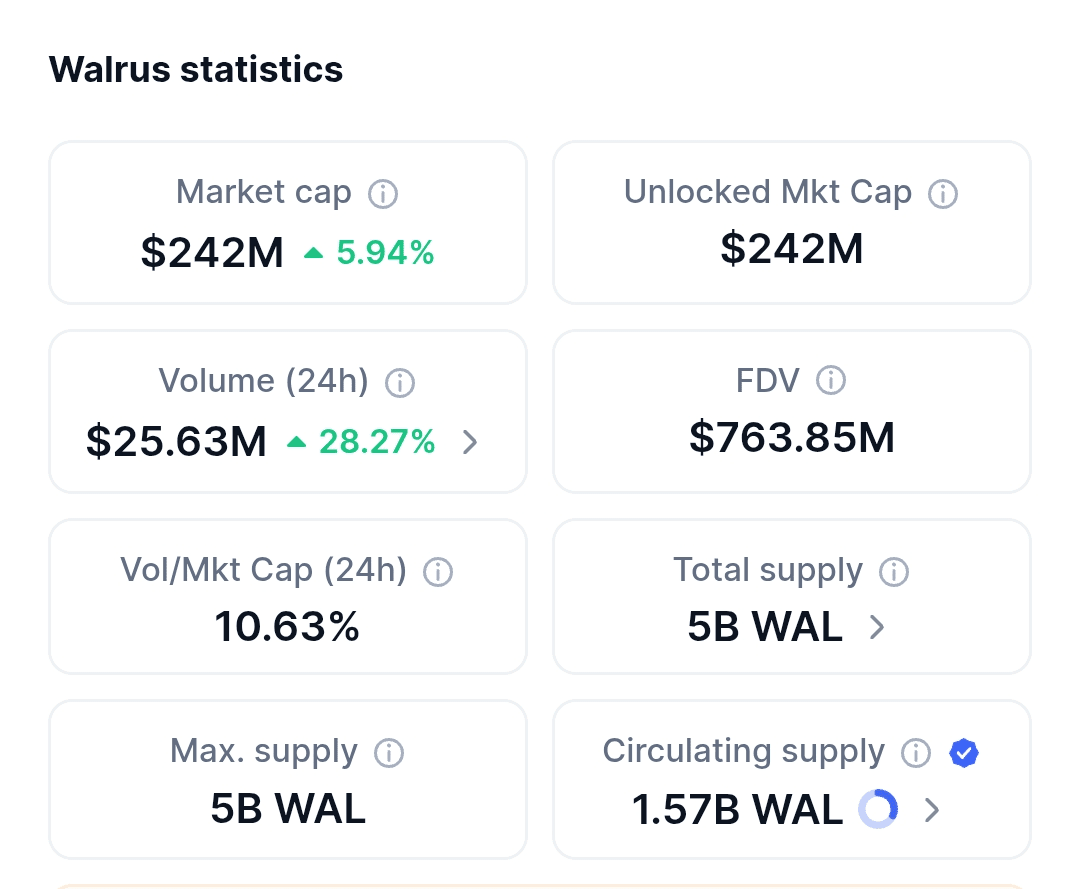
Task: Click the 1.57B WAL circulating value
Action: click(737, 809)
